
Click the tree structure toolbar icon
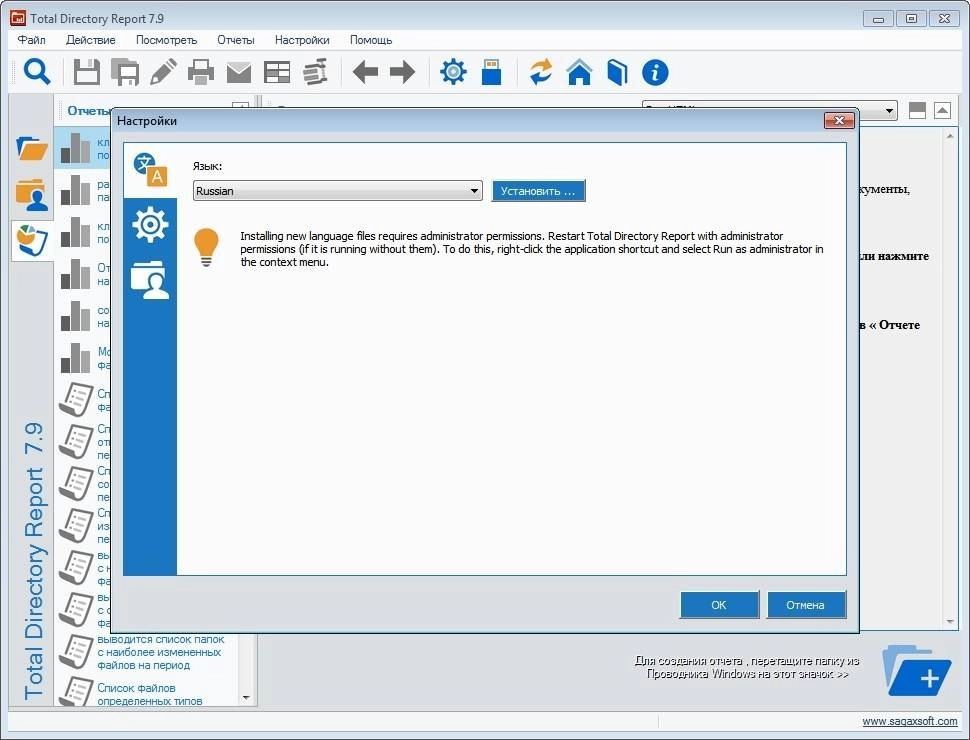point(315,72)
